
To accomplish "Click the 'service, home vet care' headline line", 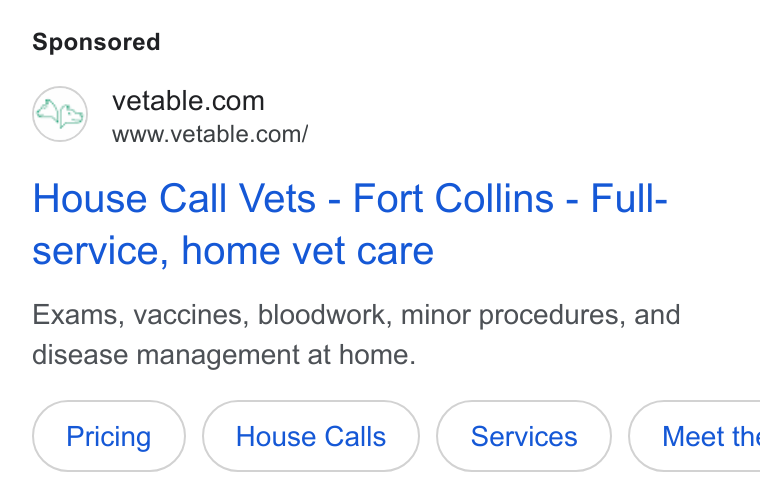I will (x=233, y=251).
